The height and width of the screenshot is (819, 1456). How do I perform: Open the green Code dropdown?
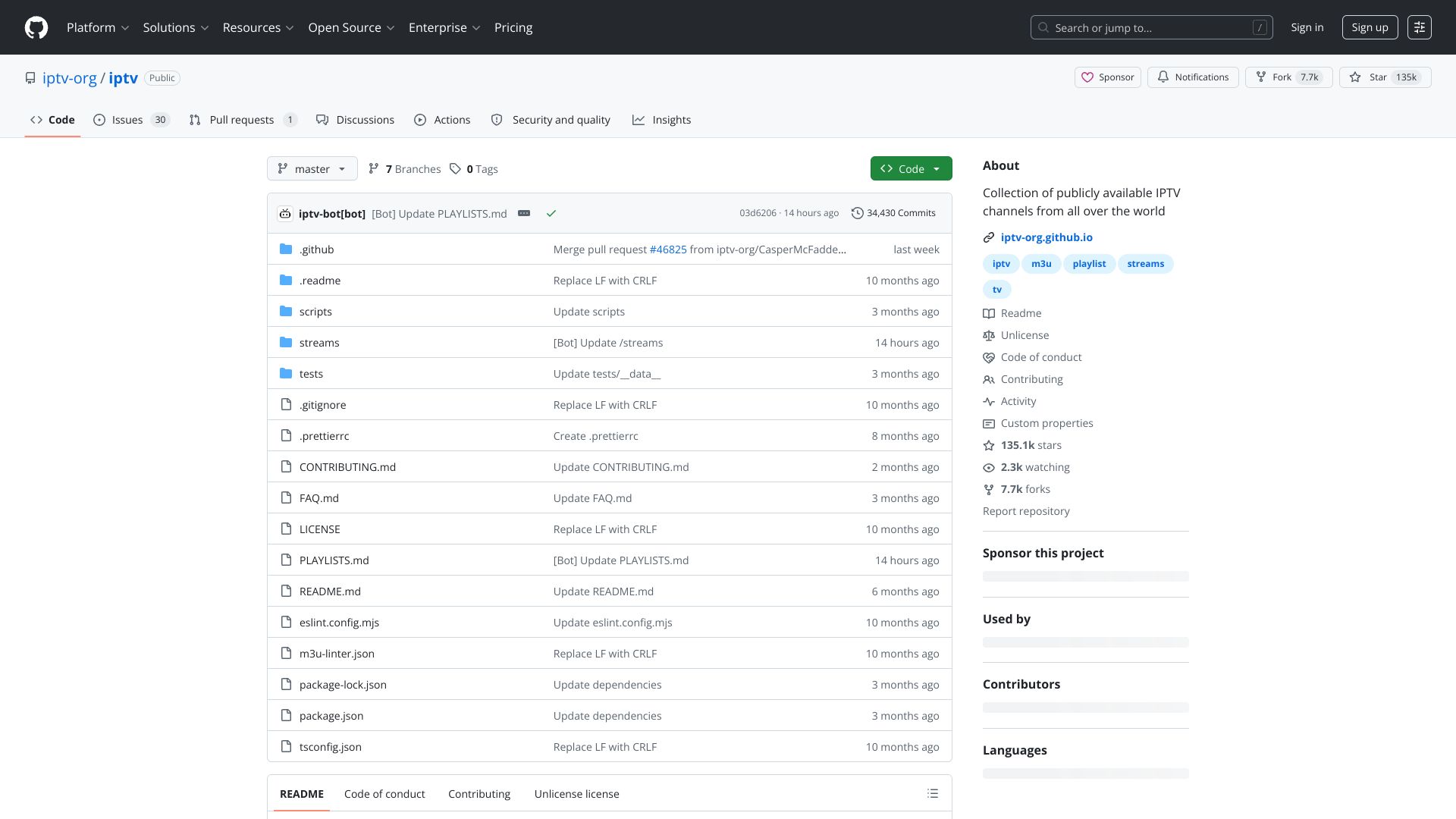click(911, 168)
